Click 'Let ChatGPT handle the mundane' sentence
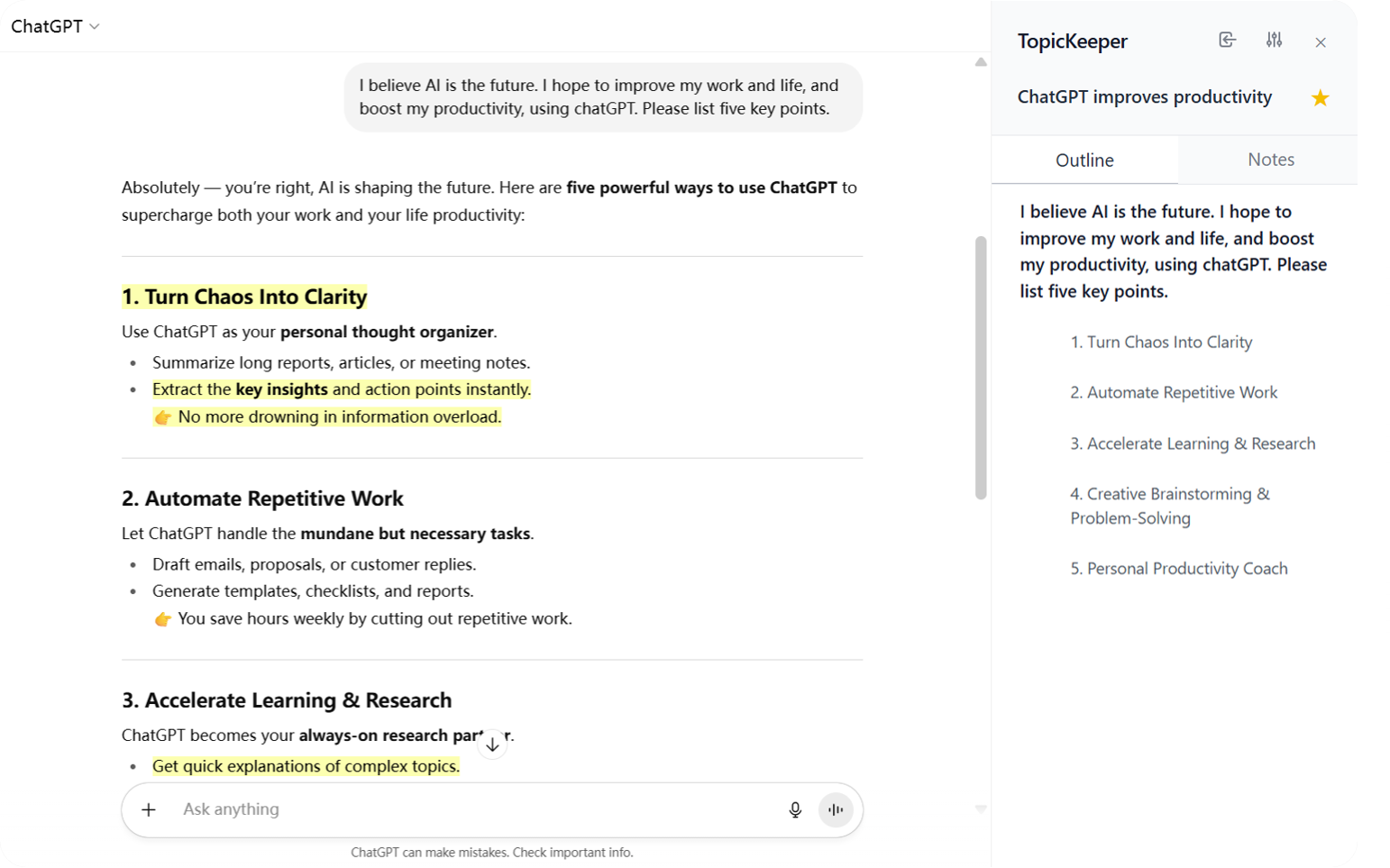 [328, 534]
